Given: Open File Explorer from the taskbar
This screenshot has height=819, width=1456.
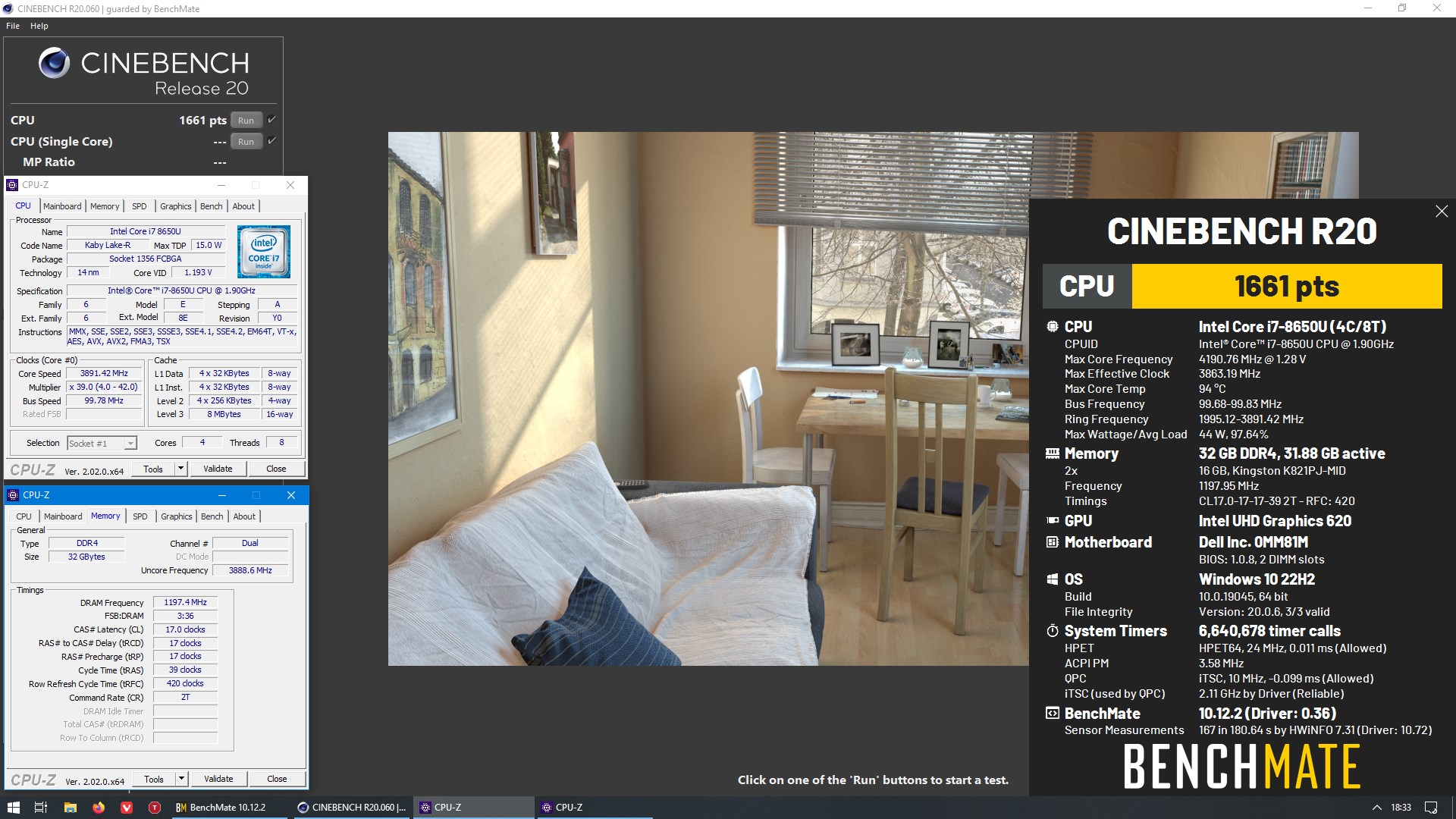Looking at the screenshot, I should pyautogui.click(x=70, y=808).
